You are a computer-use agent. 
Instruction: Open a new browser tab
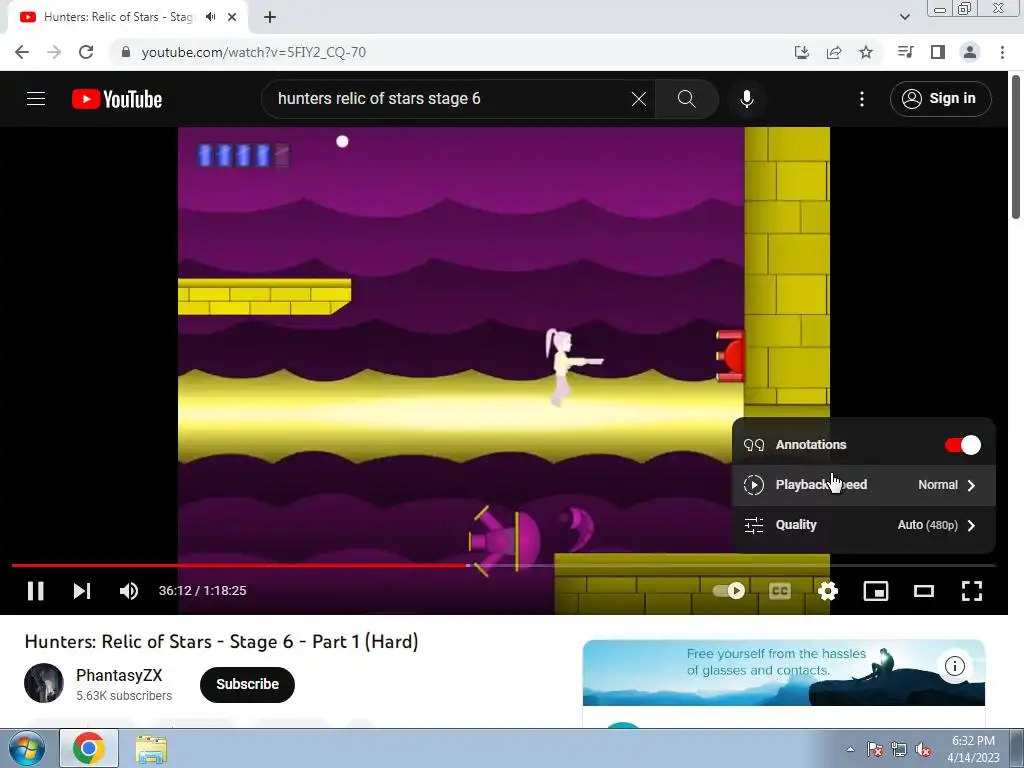(x=270, y=18)
